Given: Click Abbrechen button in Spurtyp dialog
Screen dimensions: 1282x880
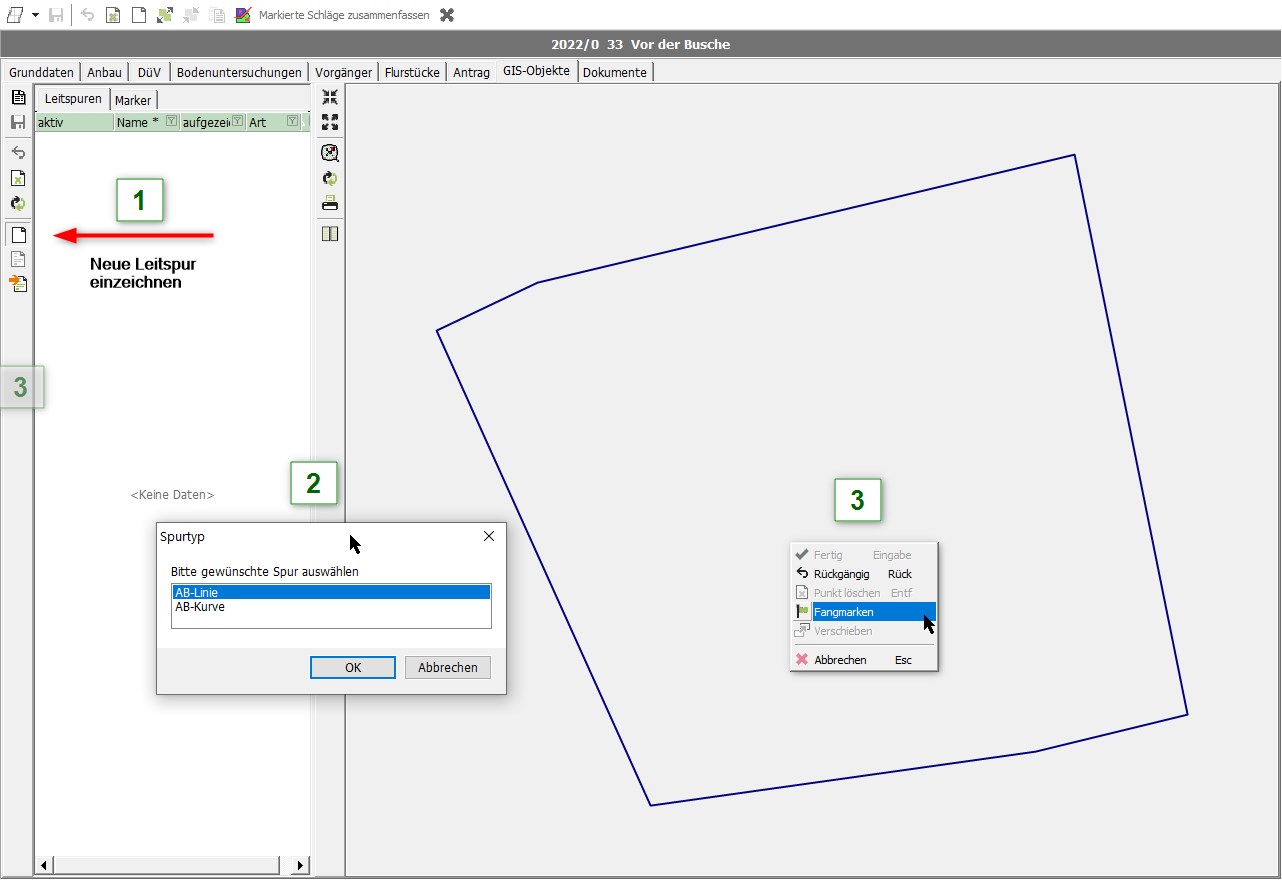Looking at the screenshot, I should click(x=447, y=667).
